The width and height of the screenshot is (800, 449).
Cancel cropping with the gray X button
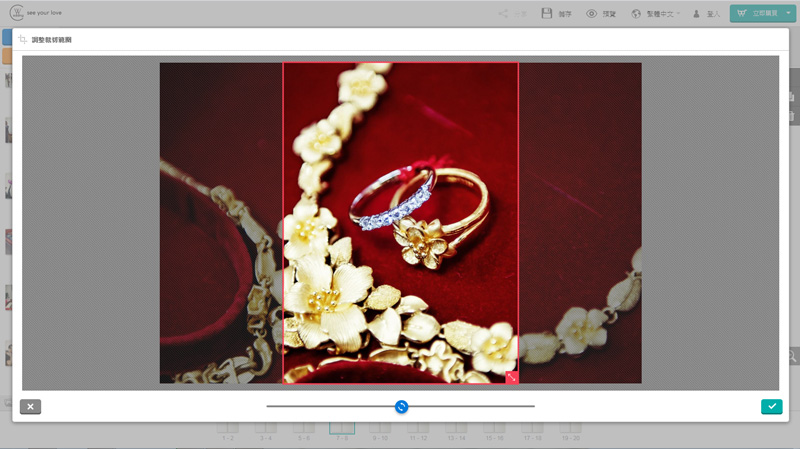click(30, 406)
